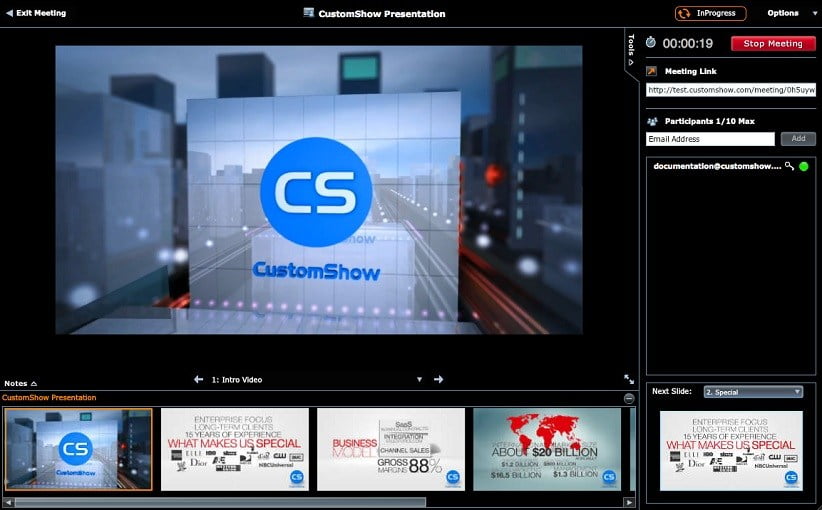Open the Next Slide dropdown '2. Special'
Image resolution: width=822 pixels, height=510 pixels.
click(753, 392)
